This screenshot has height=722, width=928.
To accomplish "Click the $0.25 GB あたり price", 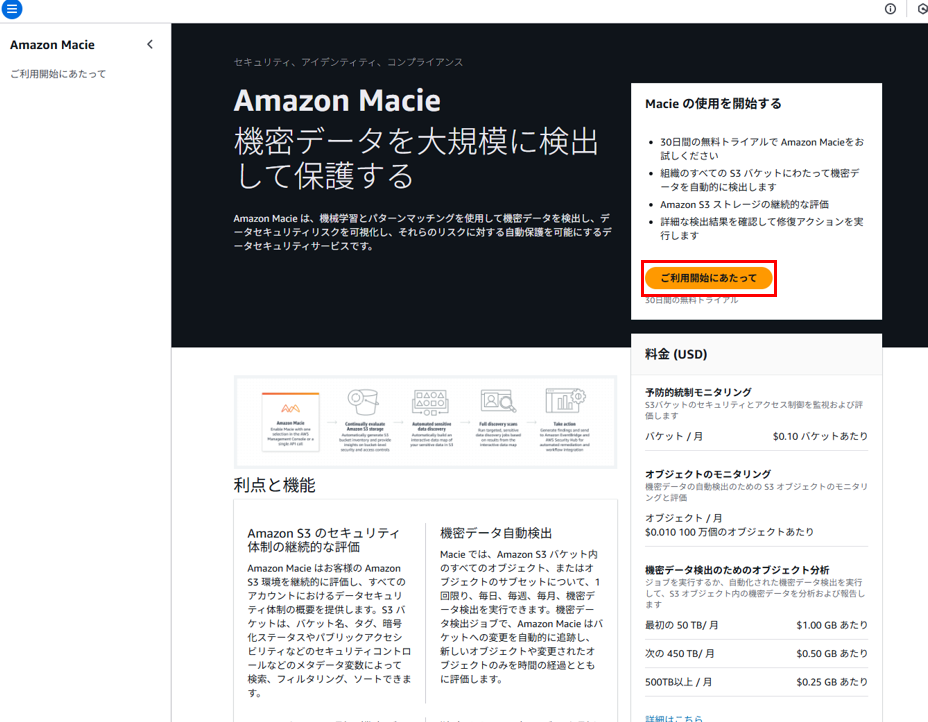I will 832,682.
